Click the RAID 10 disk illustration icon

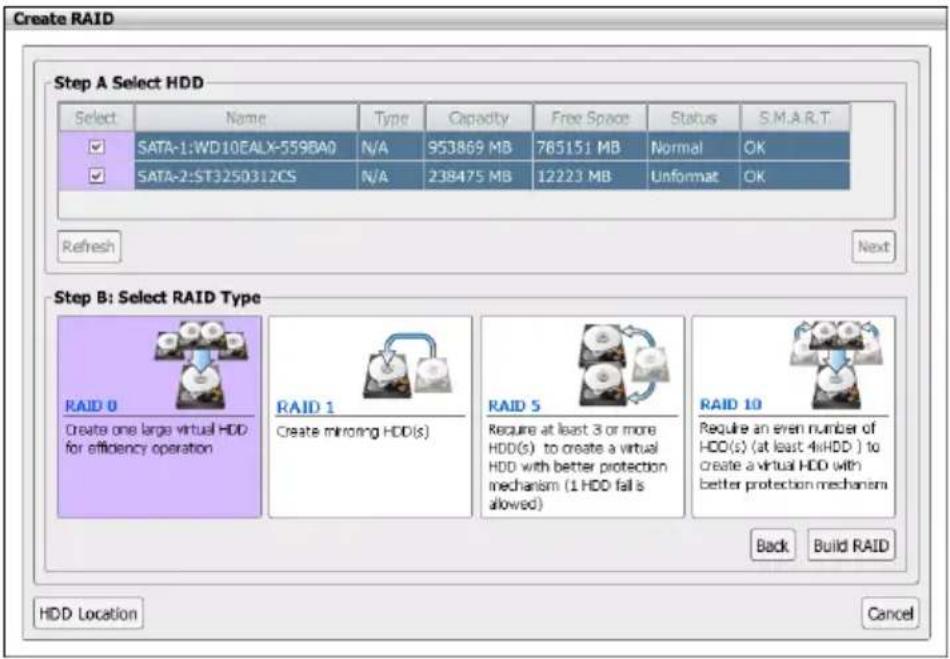837,364
